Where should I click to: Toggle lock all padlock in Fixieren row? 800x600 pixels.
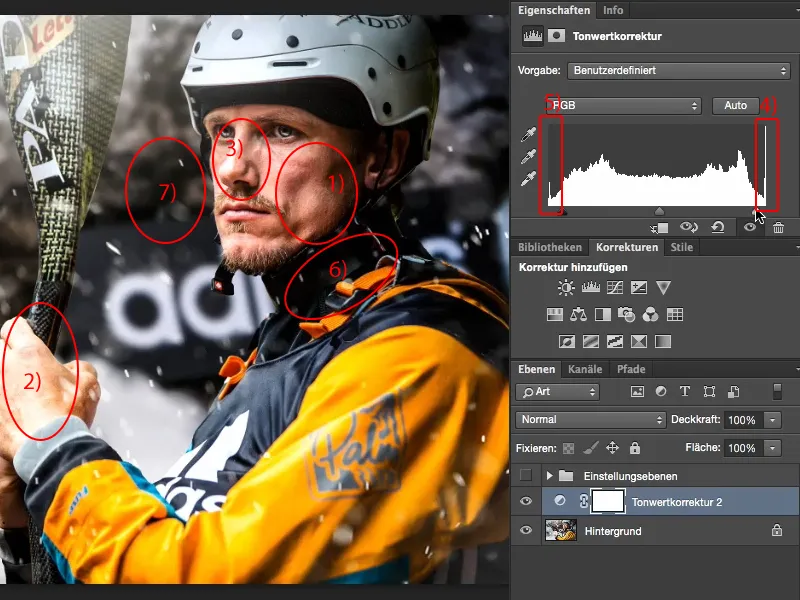[x=635, y=448]
